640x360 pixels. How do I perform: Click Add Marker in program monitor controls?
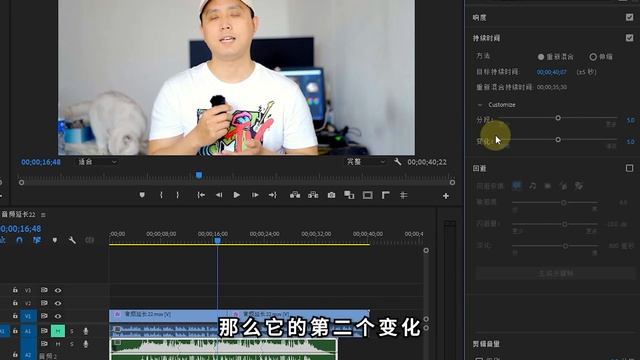[142, 195]
